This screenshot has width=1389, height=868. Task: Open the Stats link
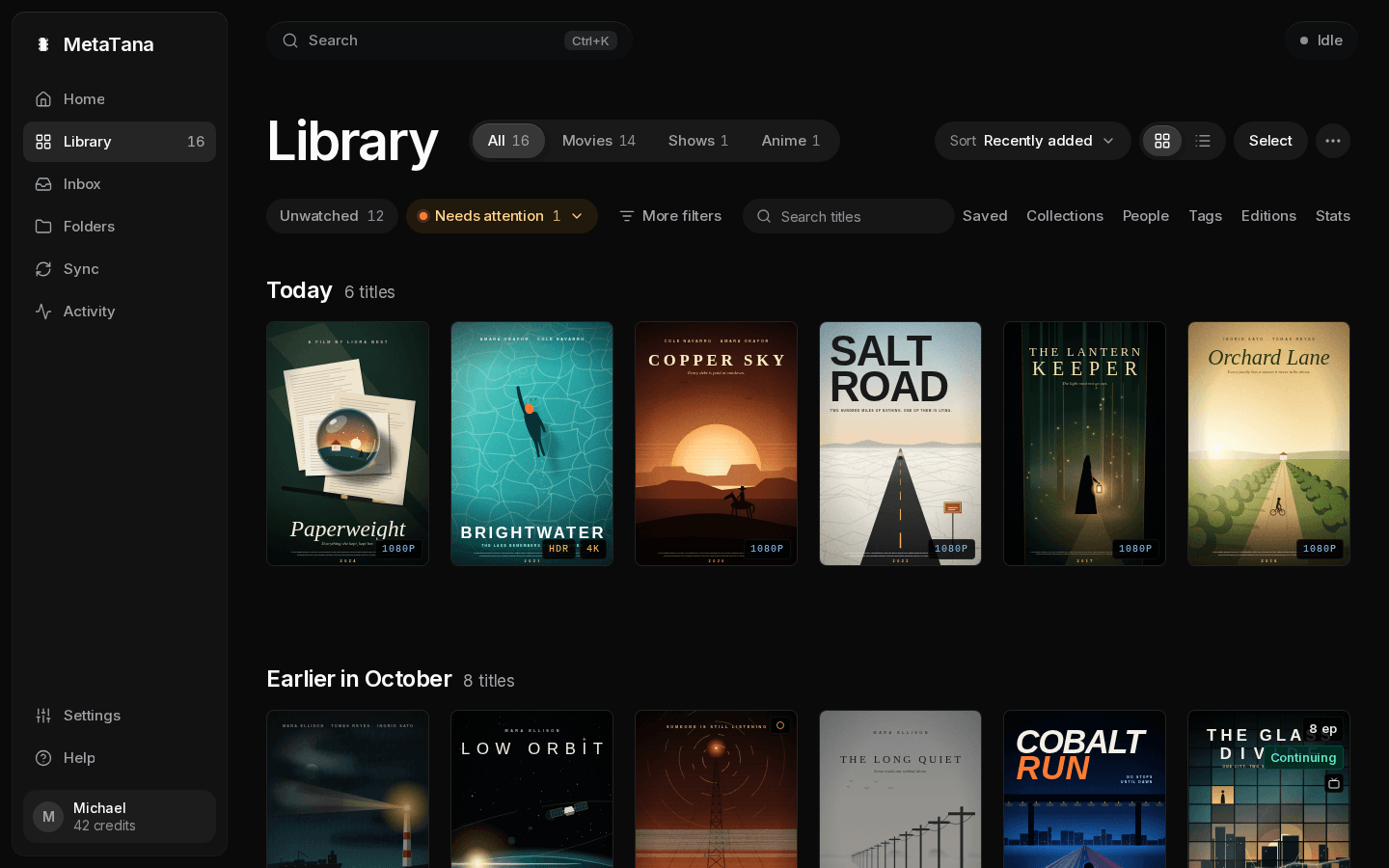point(1333,216)
